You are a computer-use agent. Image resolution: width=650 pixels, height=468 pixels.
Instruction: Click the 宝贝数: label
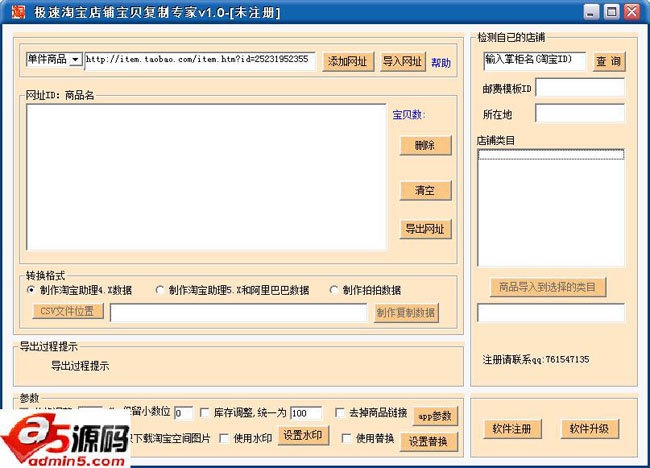coord(409,115)
